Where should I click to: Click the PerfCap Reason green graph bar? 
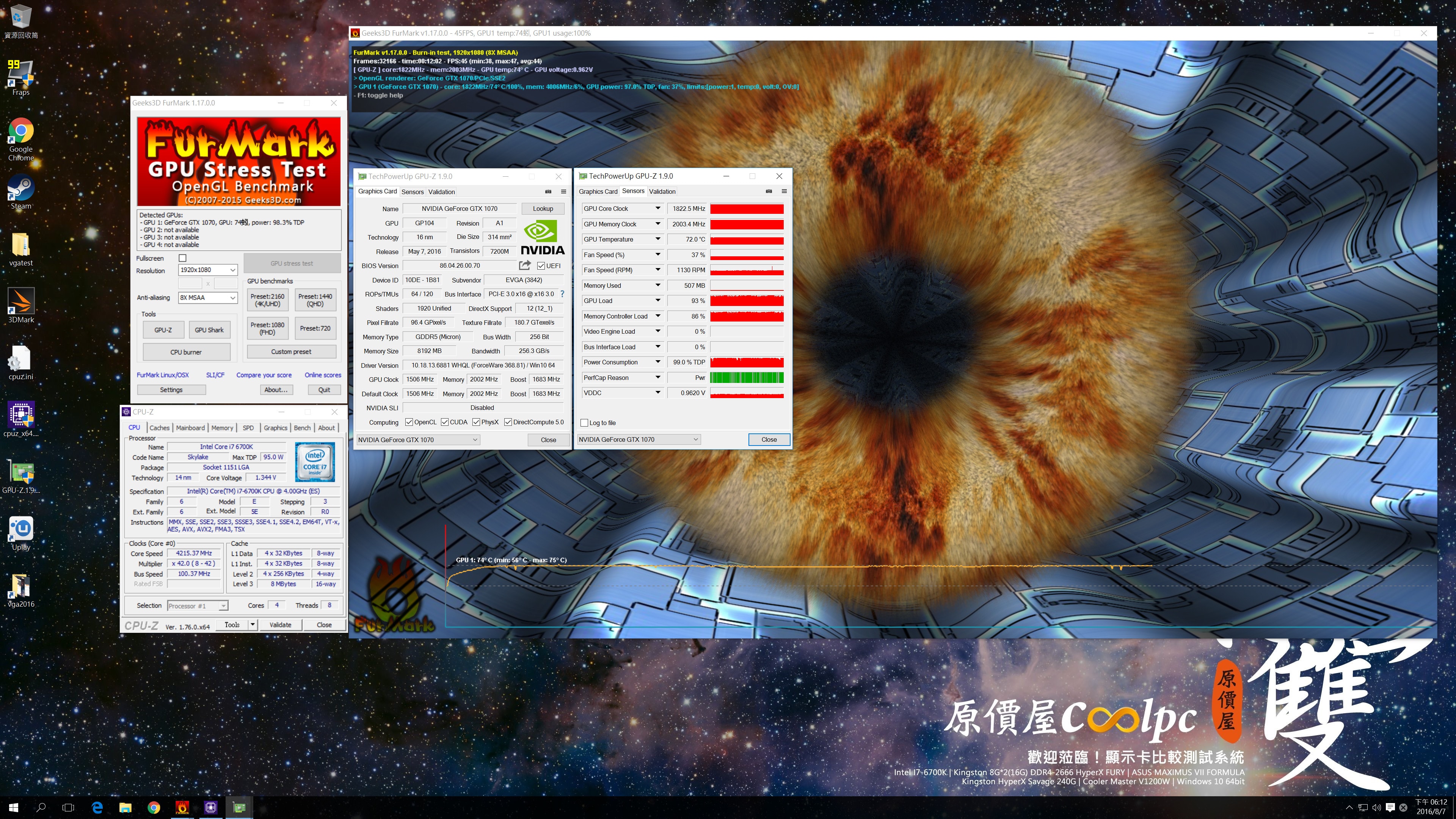(747, 378)
